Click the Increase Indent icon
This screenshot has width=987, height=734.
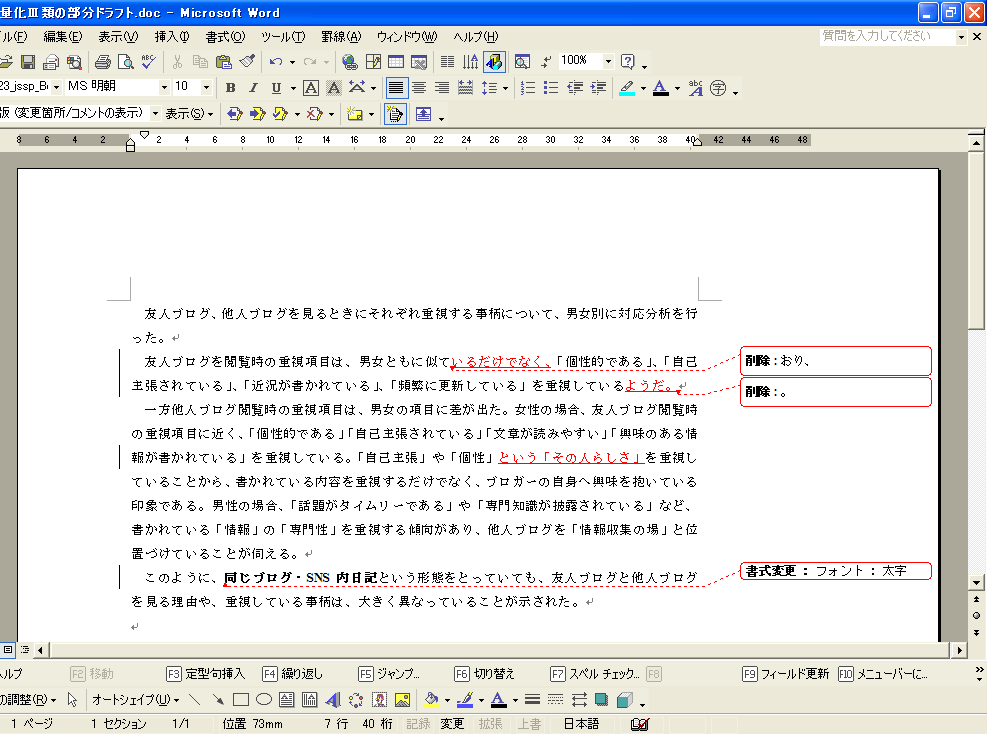click(598, 88)
